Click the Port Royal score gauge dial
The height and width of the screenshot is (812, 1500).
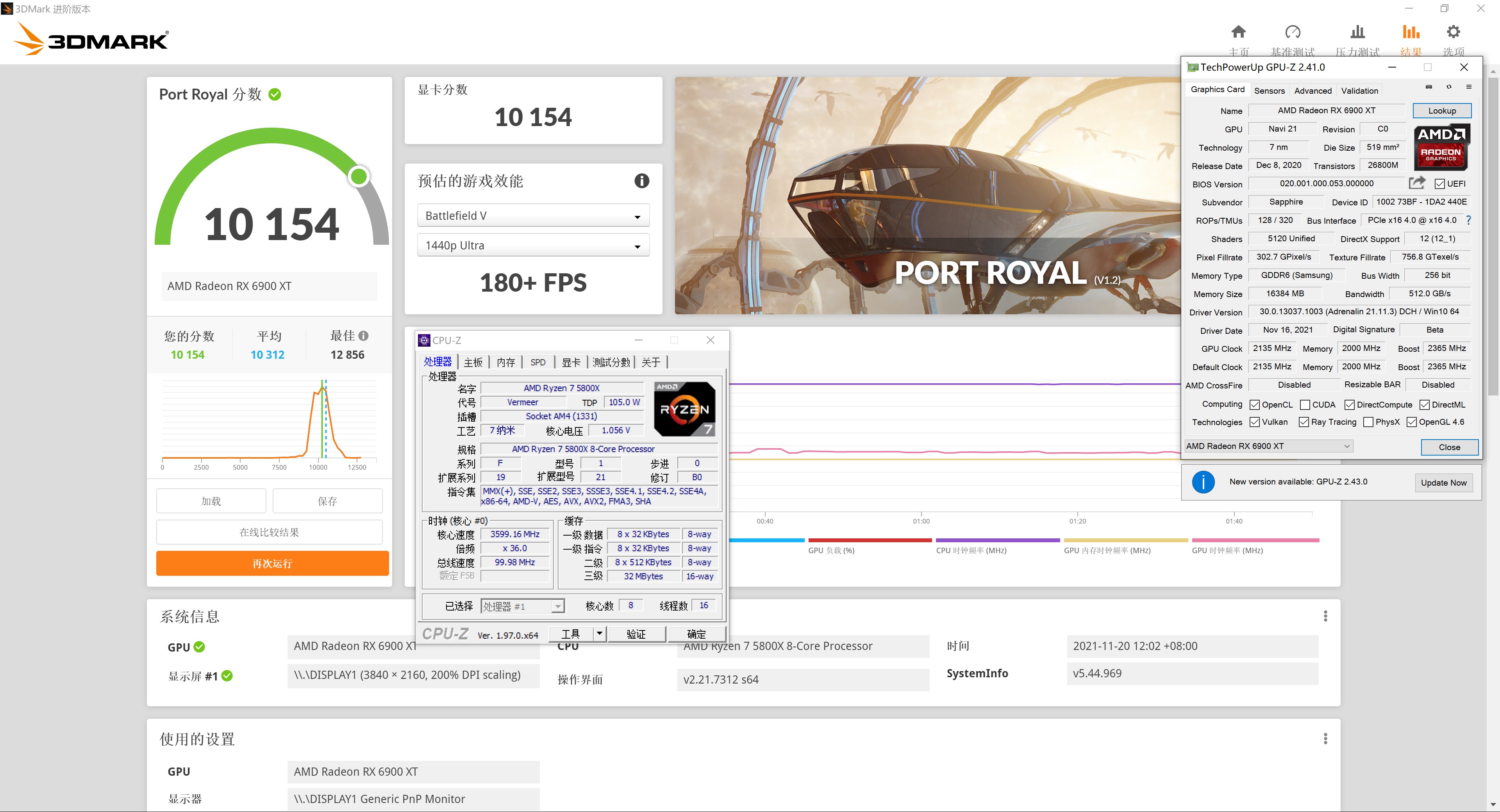coord(359,176)
